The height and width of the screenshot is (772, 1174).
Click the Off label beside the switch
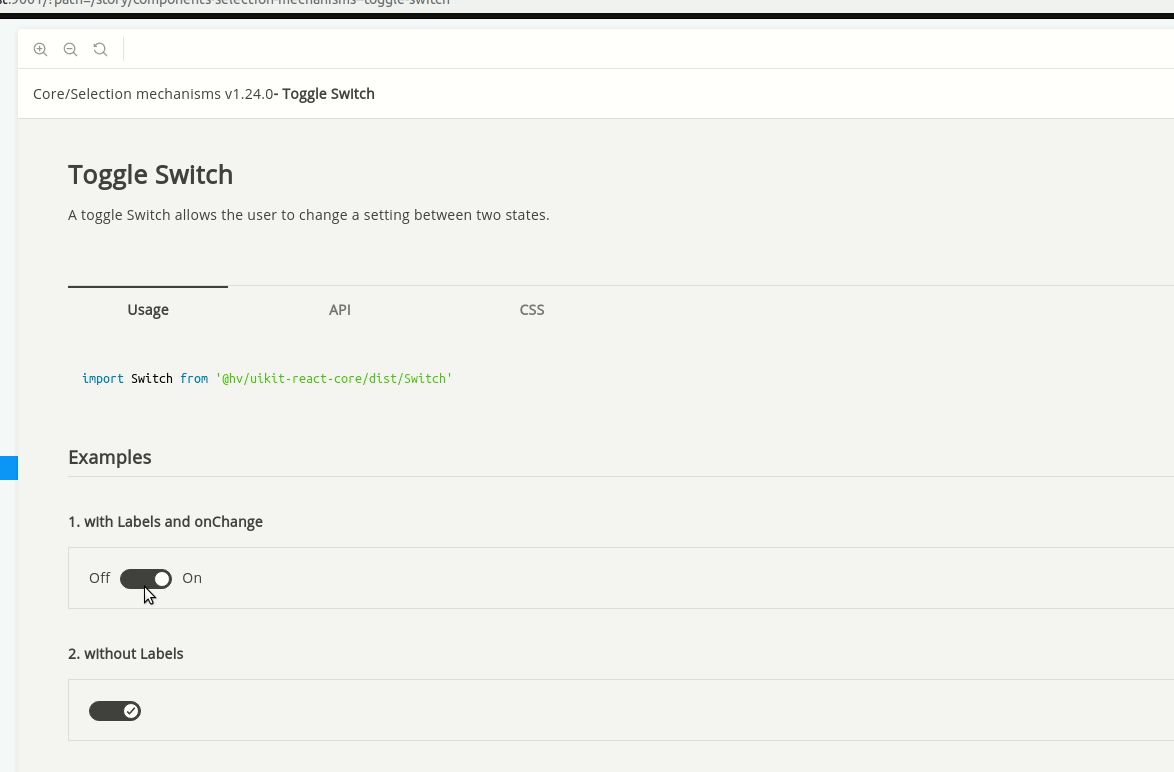(x=99, y=578)
